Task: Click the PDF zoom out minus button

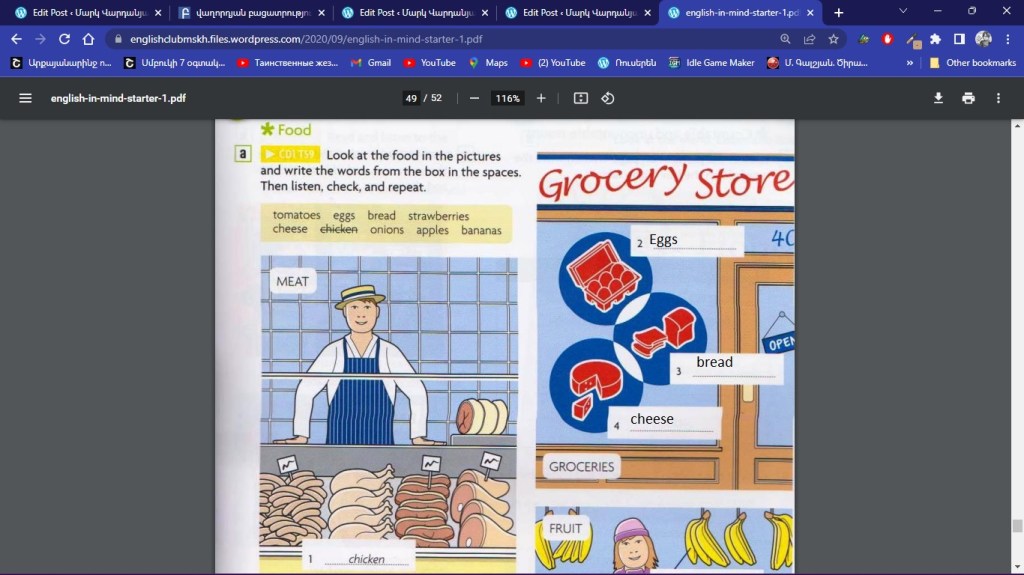Action: tap(474, 98)
